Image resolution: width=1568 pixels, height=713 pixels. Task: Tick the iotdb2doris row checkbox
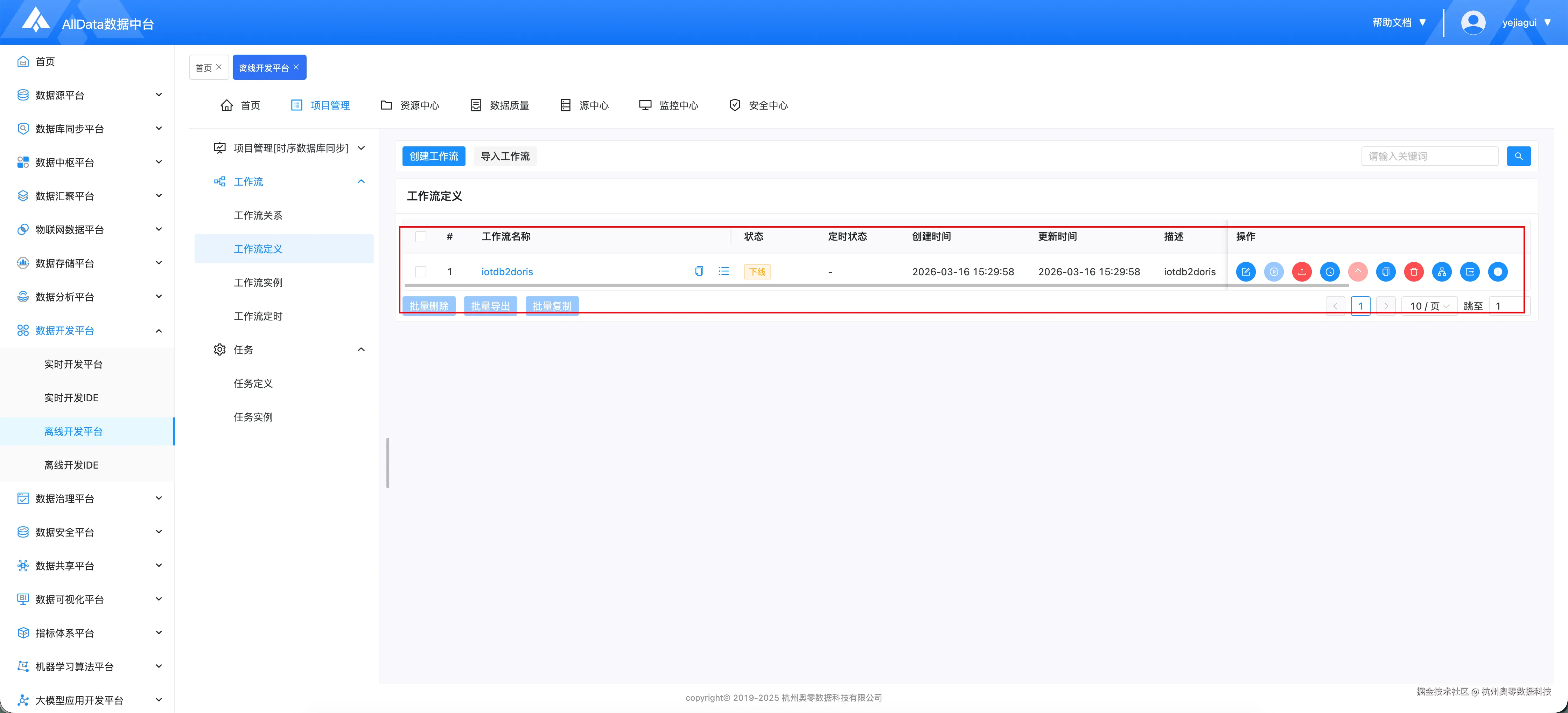(421, 271)
